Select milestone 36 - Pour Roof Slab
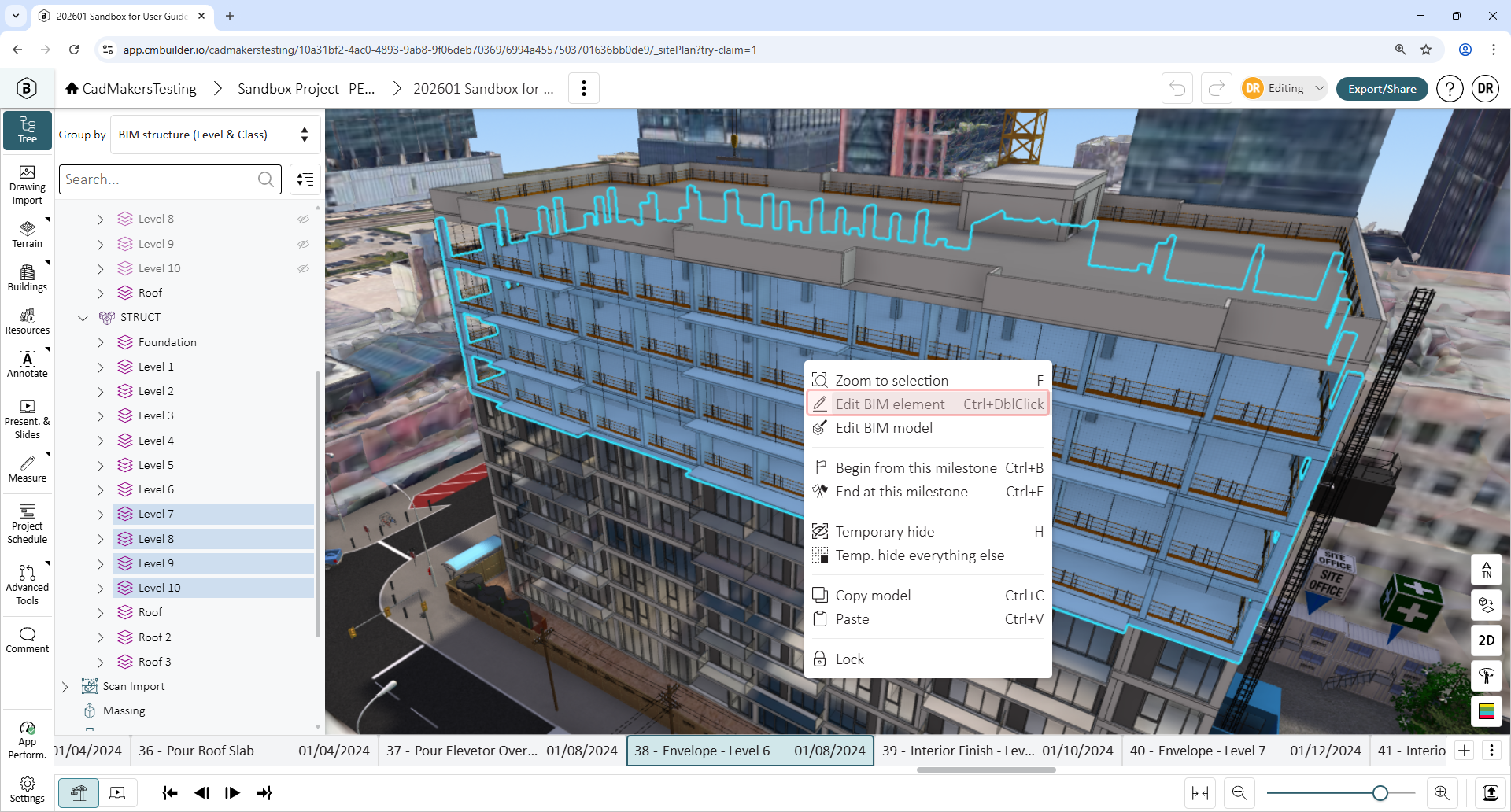1511x812 pixels. 254,751
